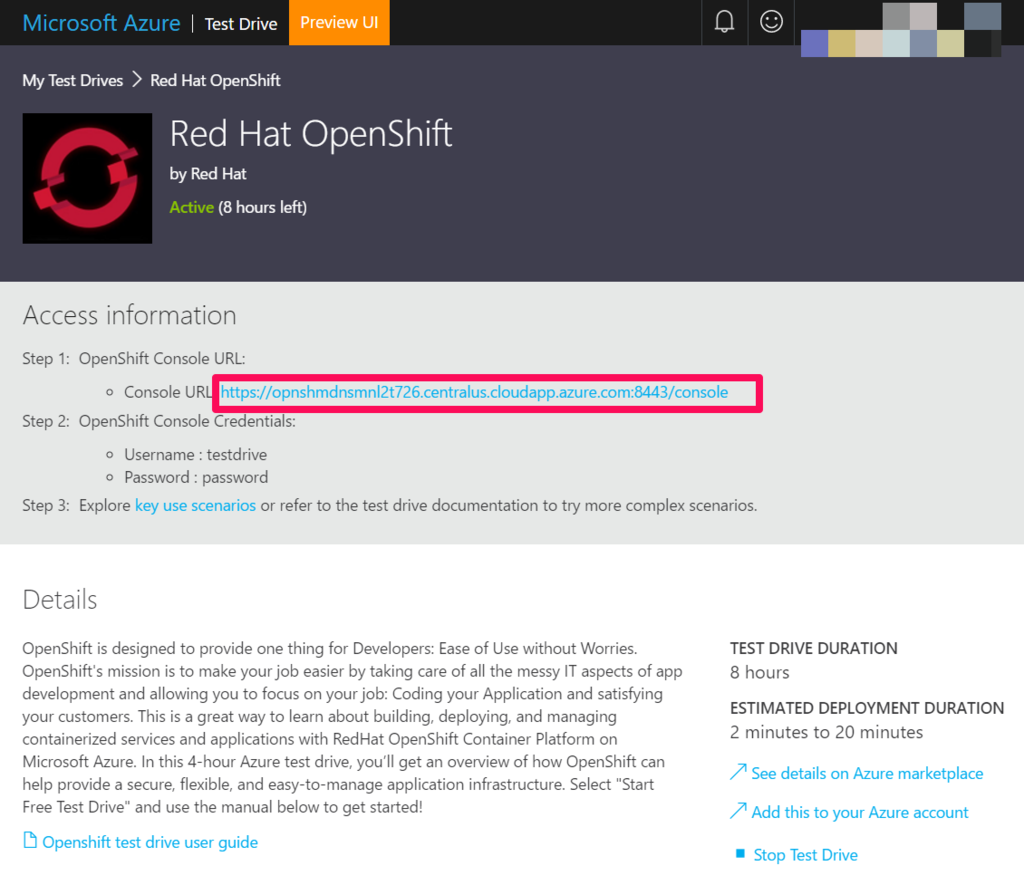Click the smiley feedback icon

click(771, 22)
